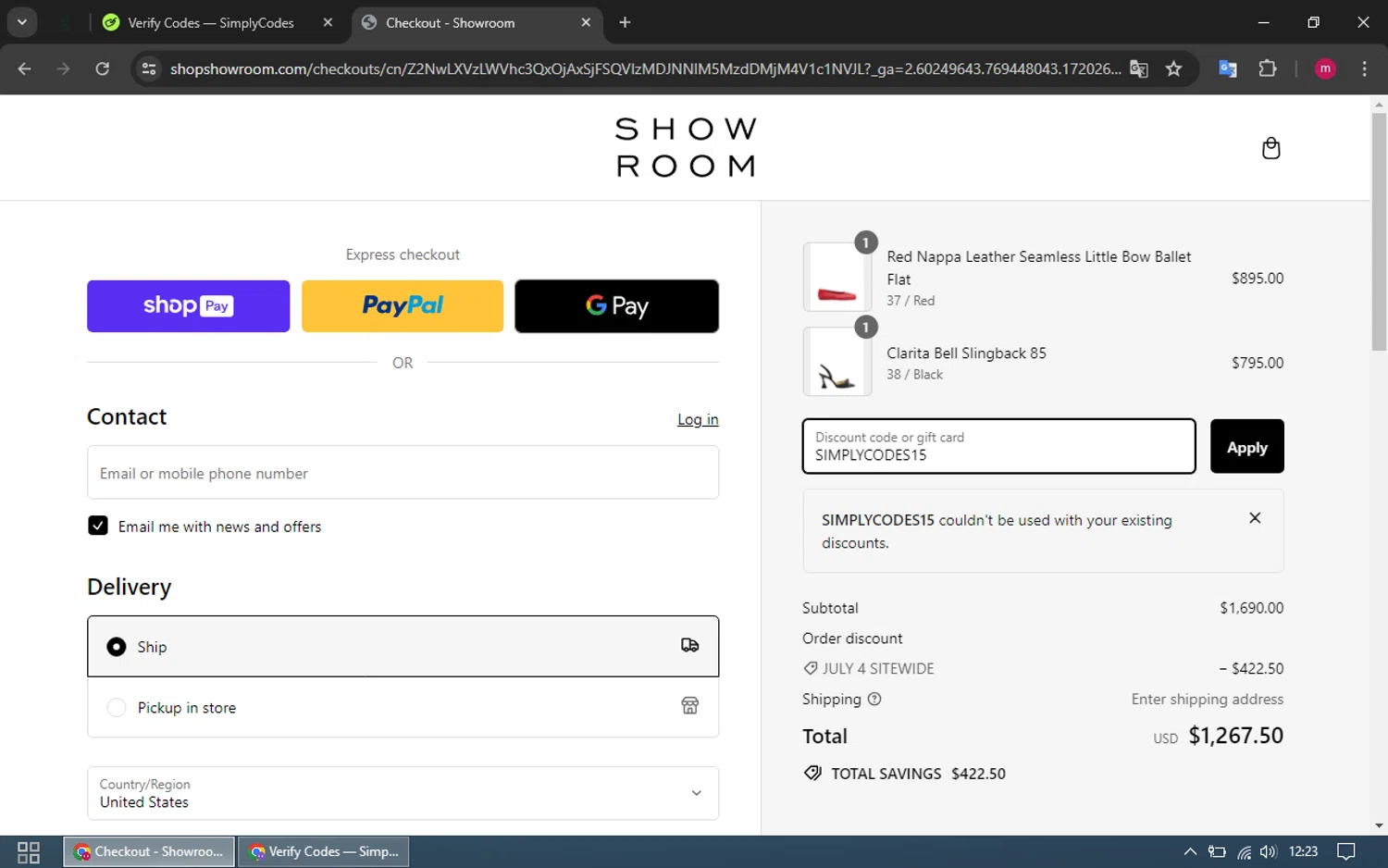This screenshot has height=868, width=1388.
Task: Open the network wifi tray icon
Action: 1244,852
